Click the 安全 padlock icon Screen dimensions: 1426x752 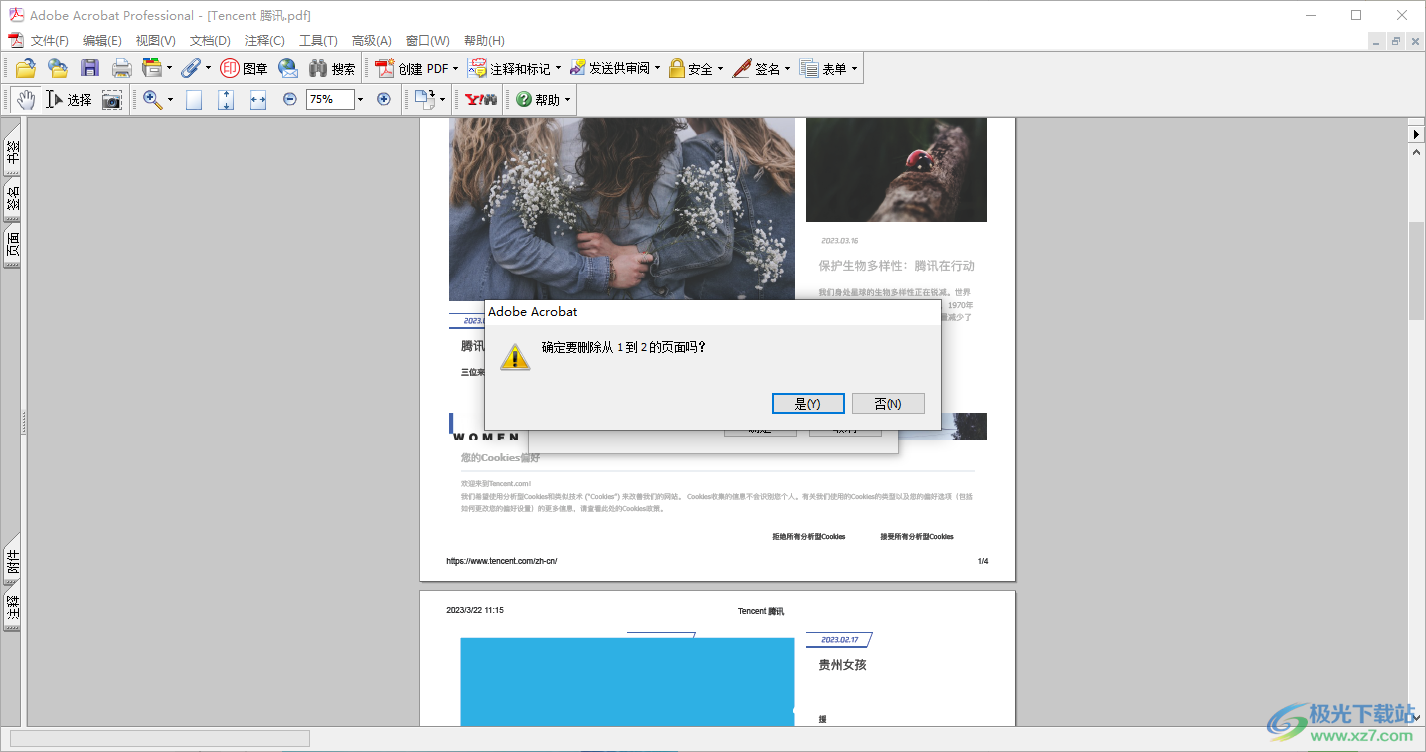[x=677, y=68]
